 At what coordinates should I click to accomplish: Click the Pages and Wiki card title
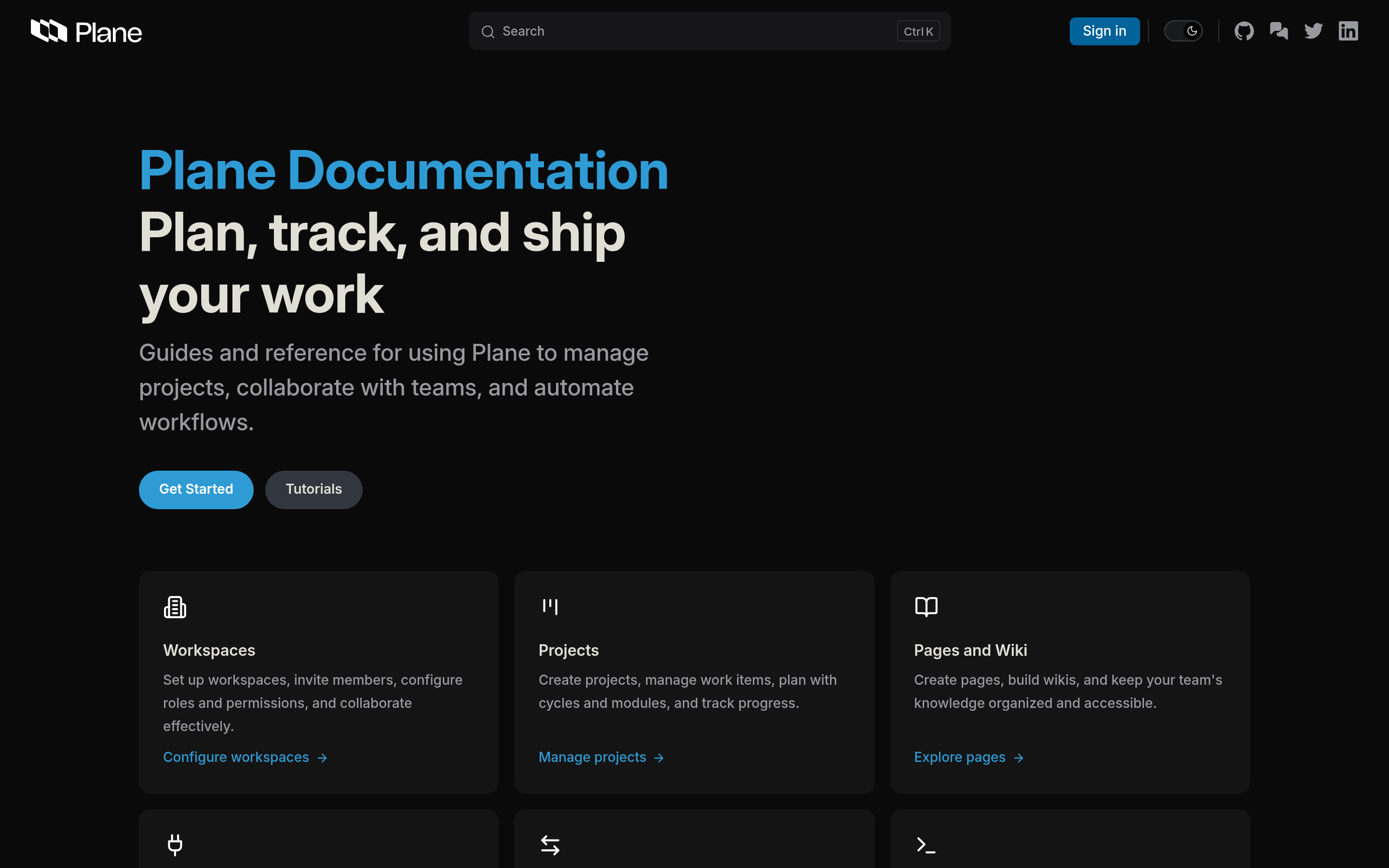click(970, 651)
